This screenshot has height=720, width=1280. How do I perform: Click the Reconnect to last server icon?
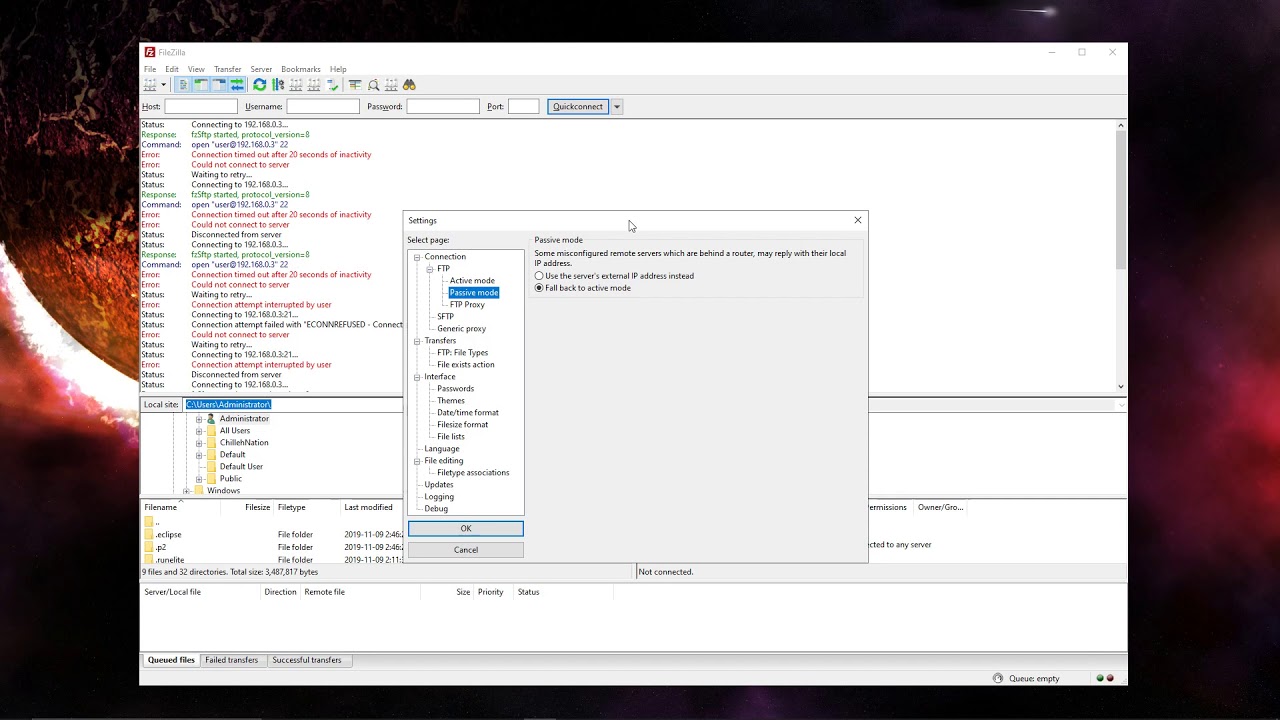pos(333,85)
